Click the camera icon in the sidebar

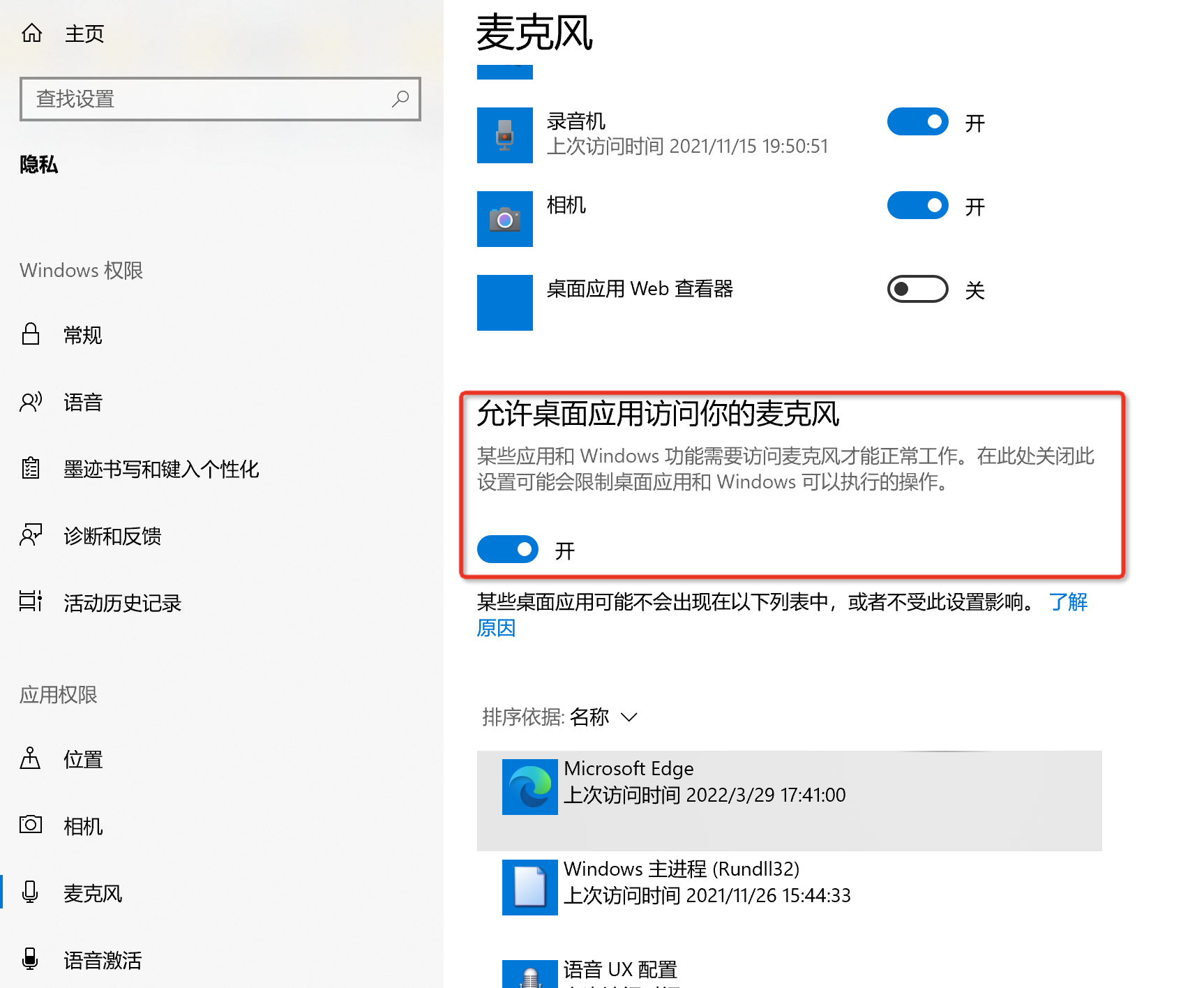tap(31, 825)
